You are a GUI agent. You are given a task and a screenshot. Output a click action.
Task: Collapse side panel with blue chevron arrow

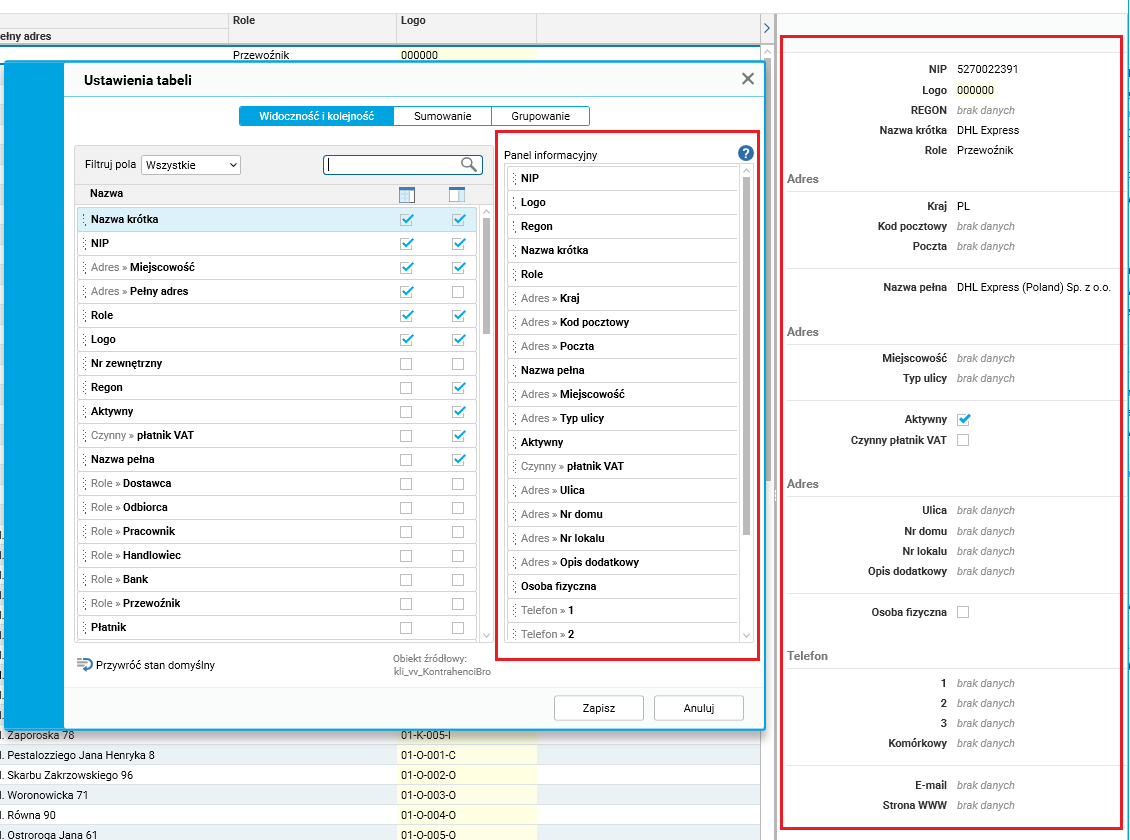767,27
